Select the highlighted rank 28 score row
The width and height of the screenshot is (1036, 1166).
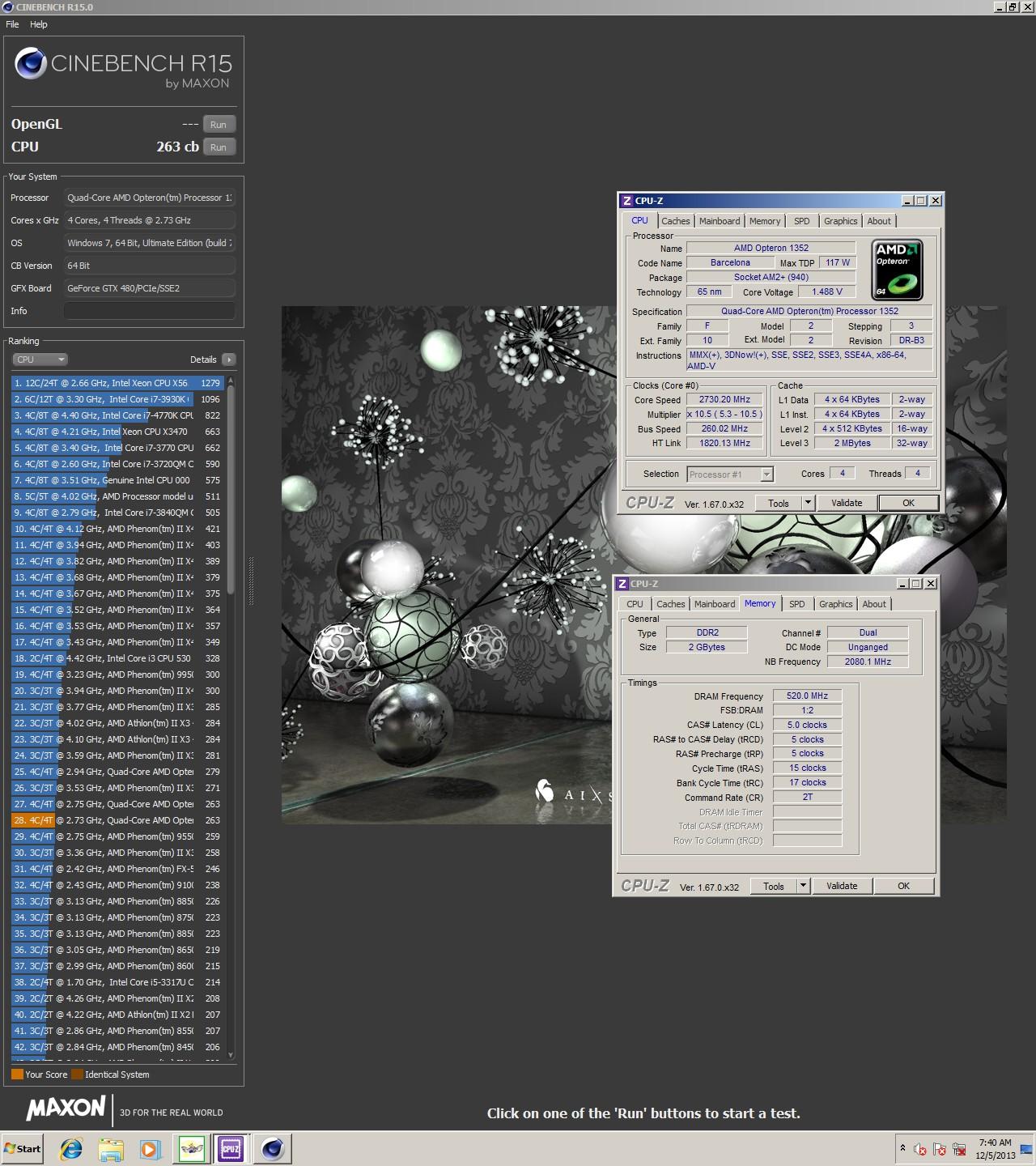point(117,820)
